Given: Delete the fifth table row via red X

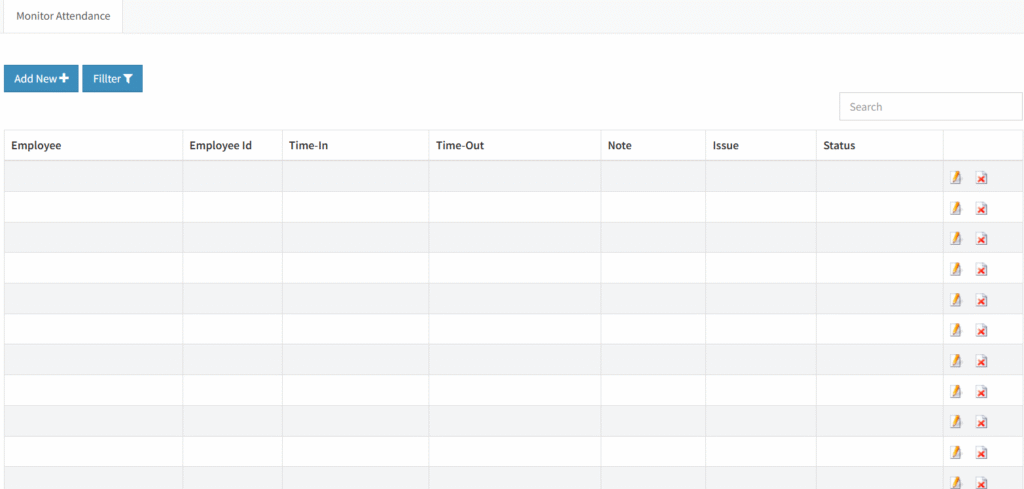Looking at the screenshot, I should [x=981, y=300].
